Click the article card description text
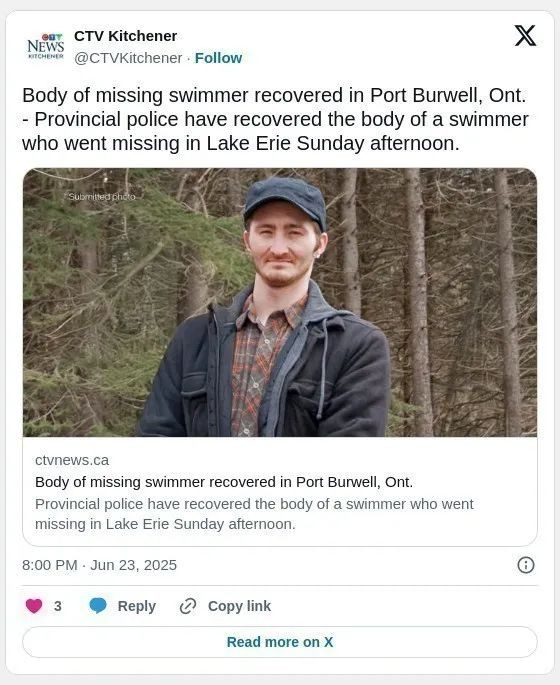 click(254, 514)
